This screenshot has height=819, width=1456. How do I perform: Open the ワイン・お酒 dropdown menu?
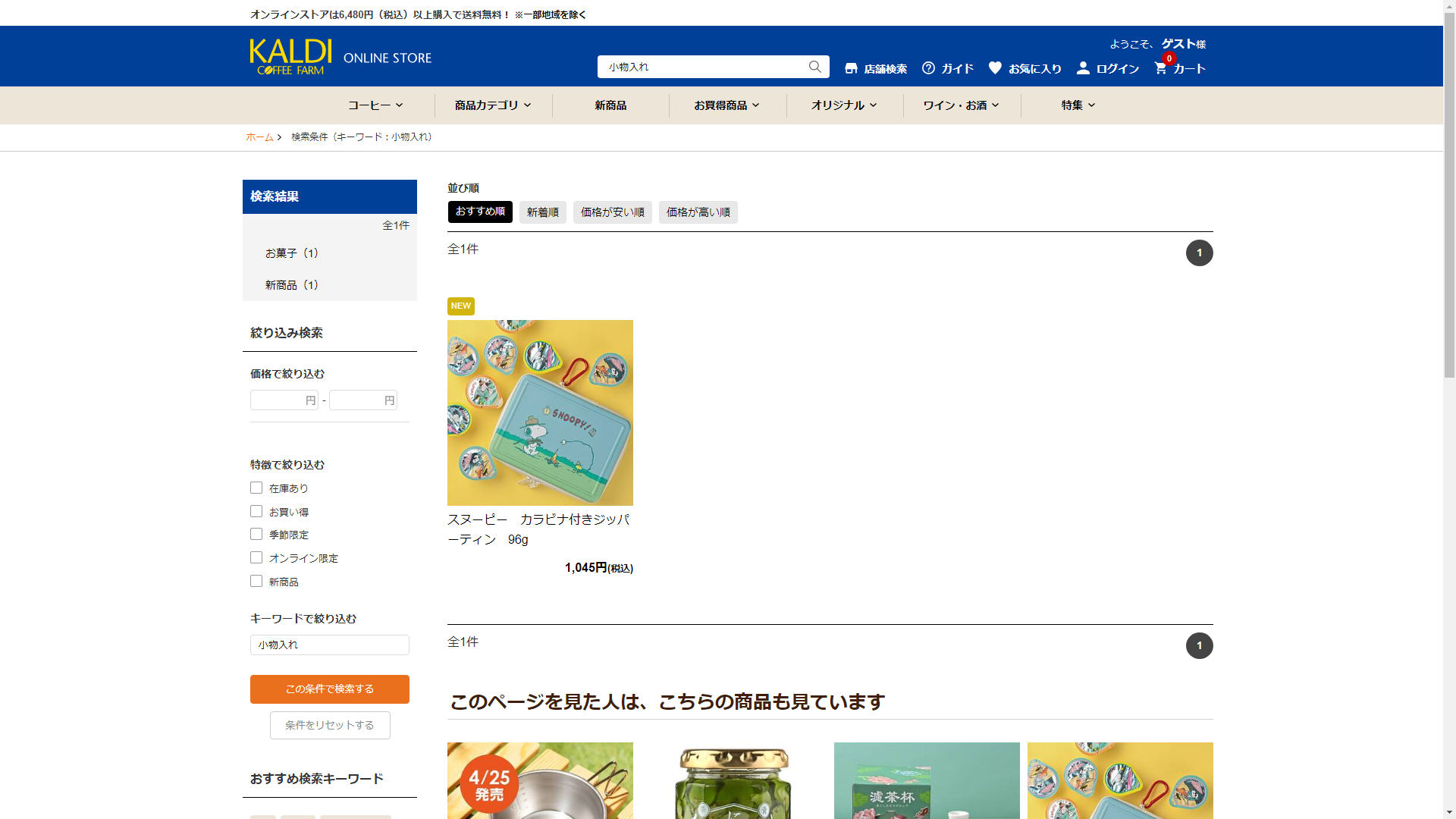[x=961, y=105]
